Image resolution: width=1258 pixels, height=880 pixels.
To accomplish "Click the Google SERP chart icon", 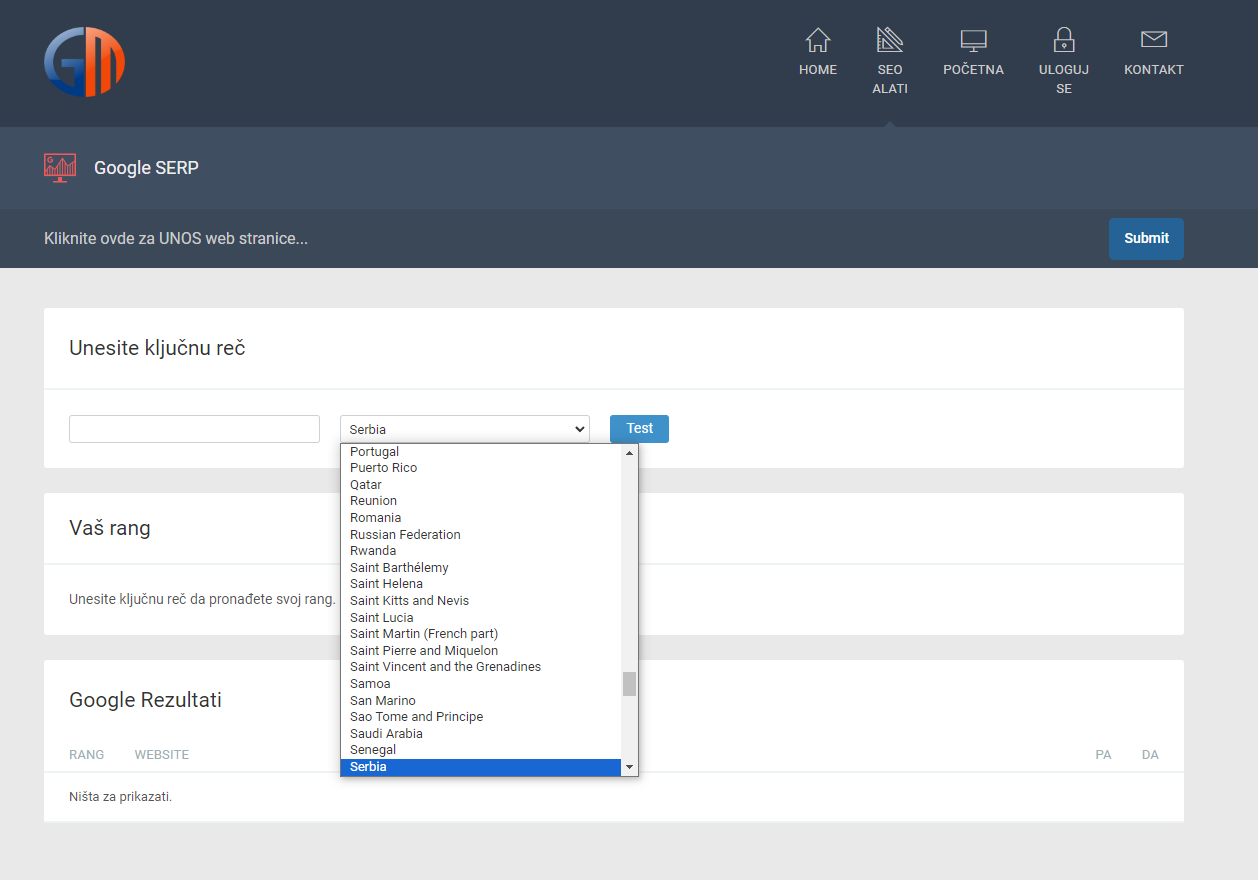I will (60, 167).
